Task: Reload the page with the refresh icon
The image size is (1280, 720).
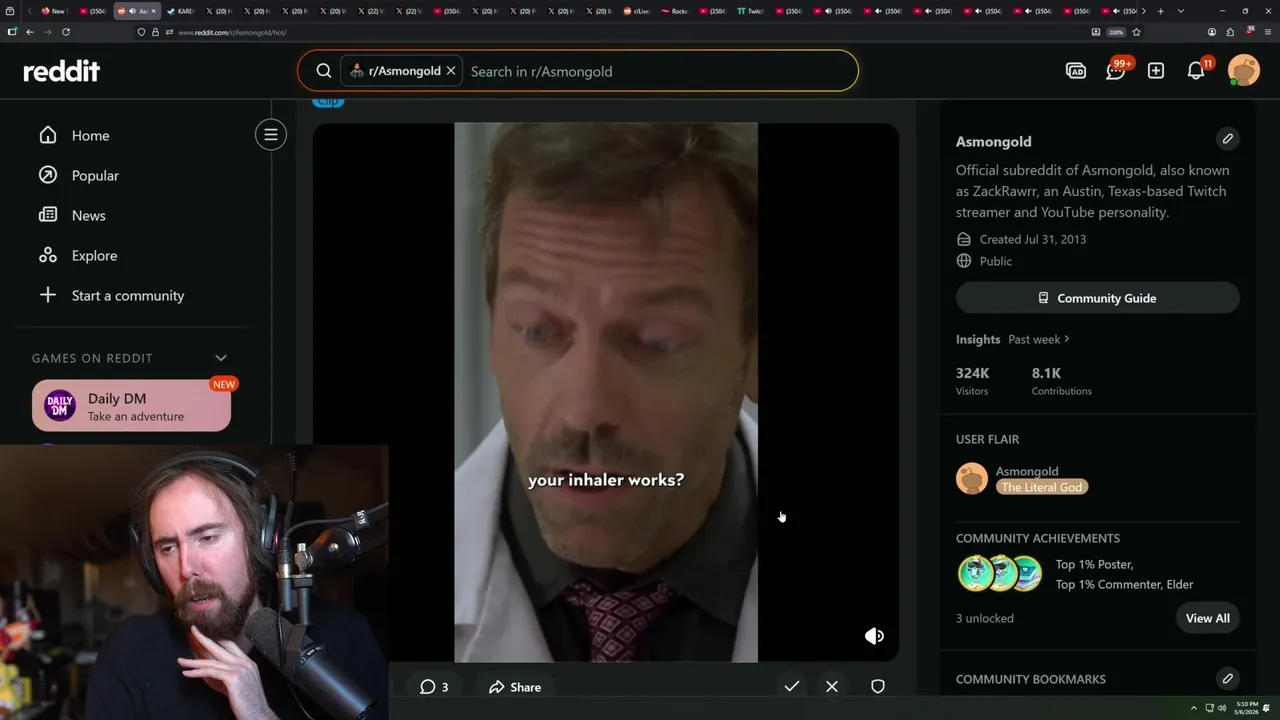Action: pos(65,32)
